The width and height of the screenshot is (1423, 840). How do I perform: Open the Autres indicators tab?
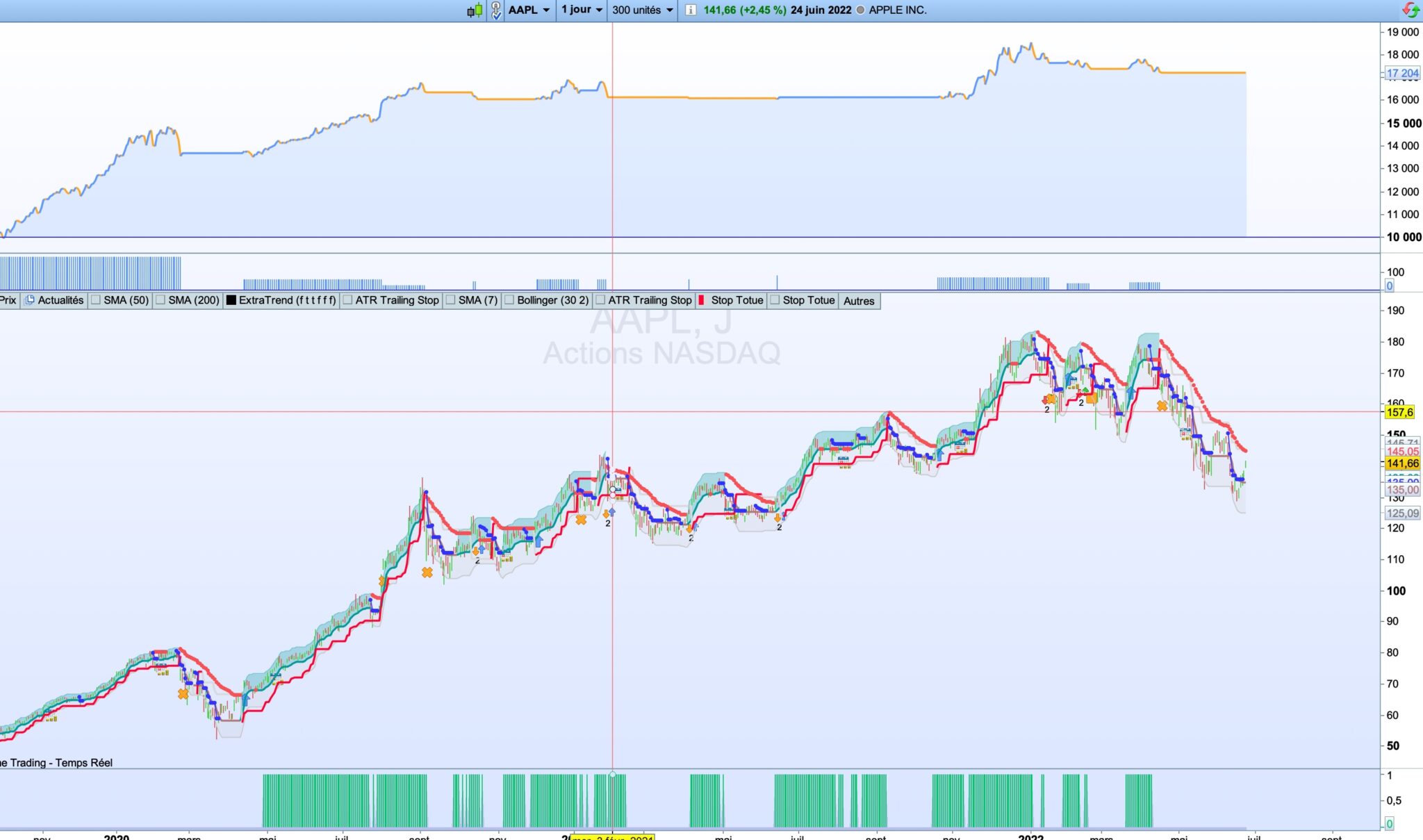(859, 301)
